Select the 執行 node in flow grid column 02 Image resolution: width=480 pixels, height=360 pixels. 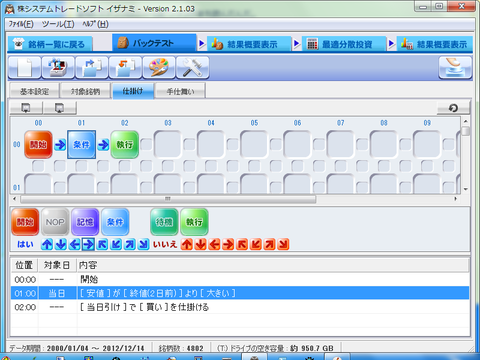click(125, 144)
